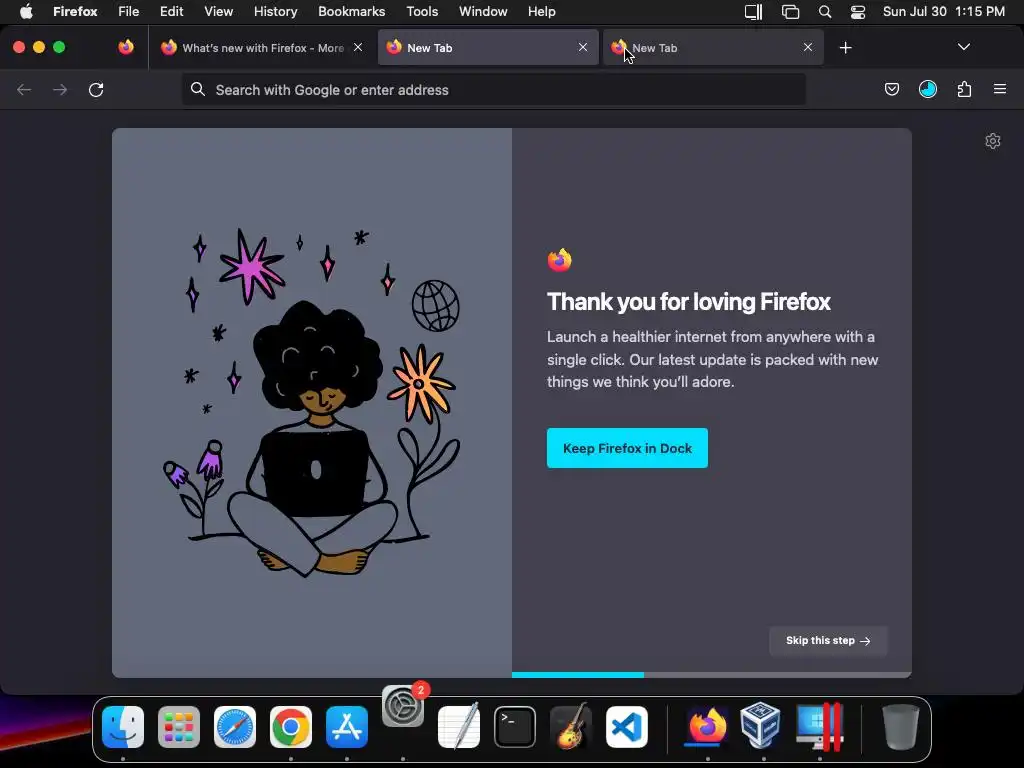The height and width of the screenshot is (768, 1024).
Task: Open the Firefox application menu
Action: point(75,11)
